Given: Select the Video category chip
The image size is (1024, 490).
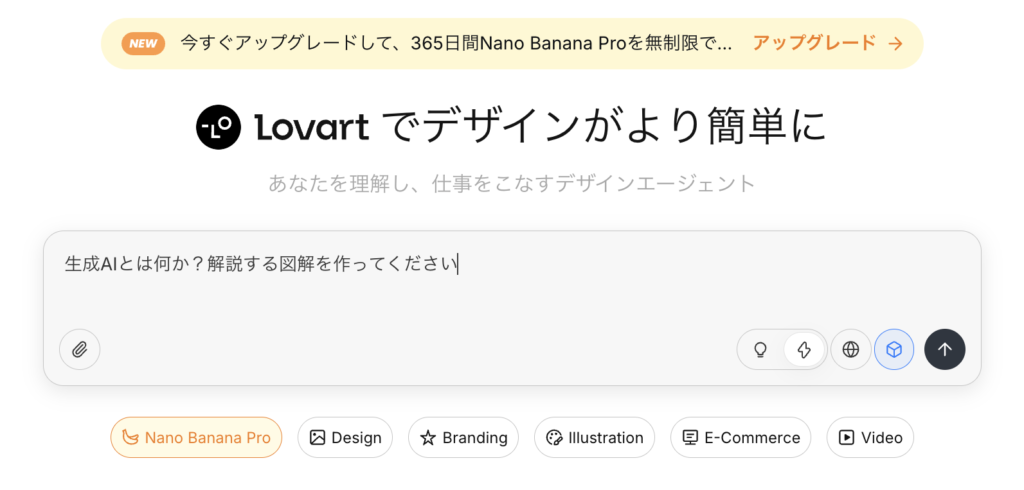Looking at the screenshot, I should (x=870, y=438).
